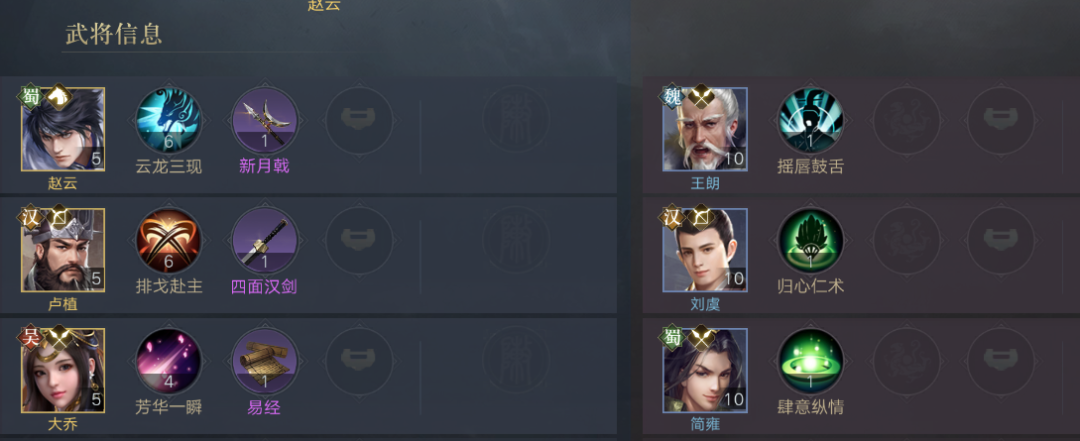This screenshot has width=1080, height=441.
Task: Click the 赵云 name label under portrait
Action: pyautogui.click(x=63, y=183)
